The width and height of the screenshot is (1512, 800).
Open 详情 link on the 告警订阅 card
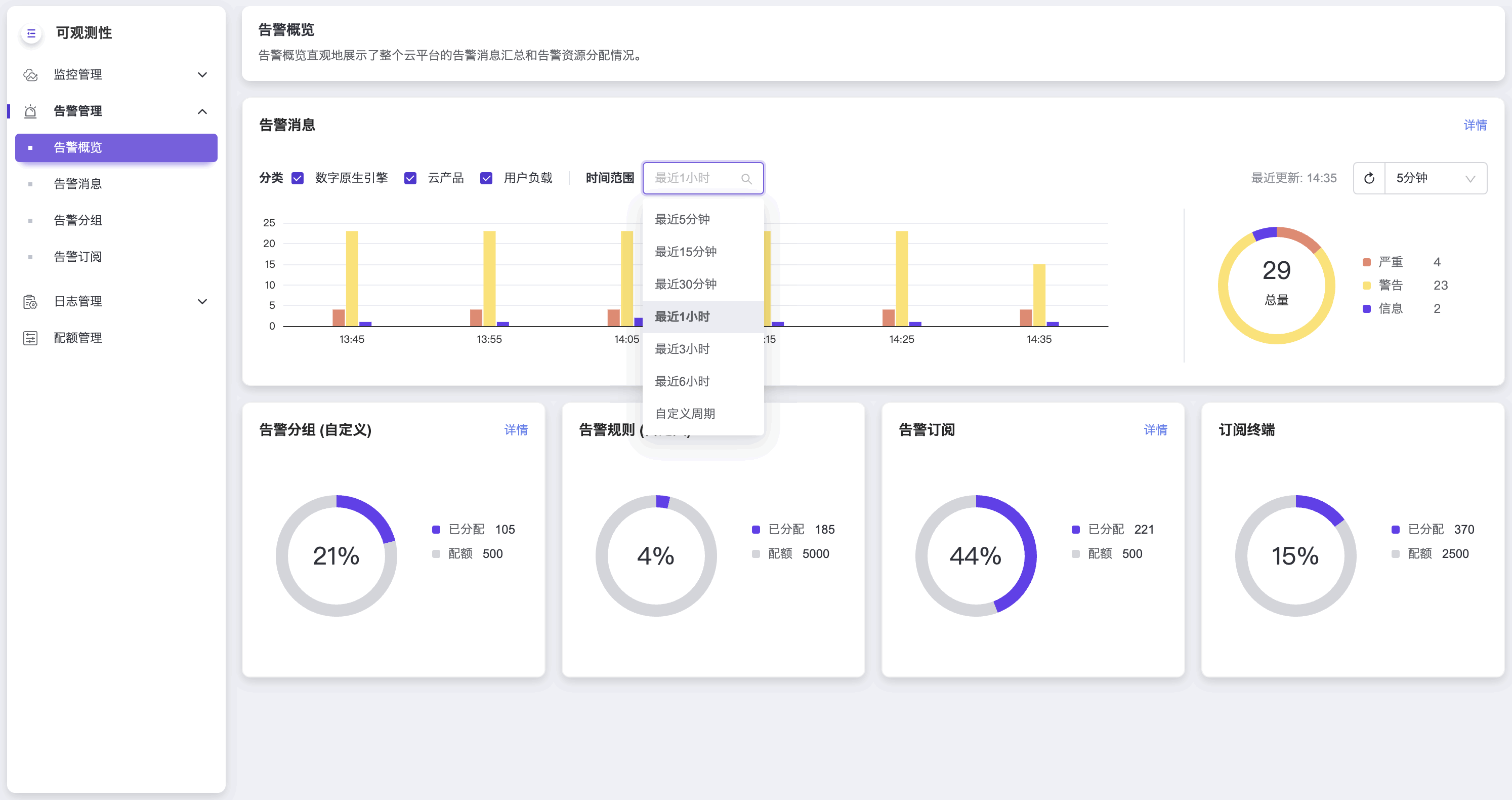coord(1155,430)
